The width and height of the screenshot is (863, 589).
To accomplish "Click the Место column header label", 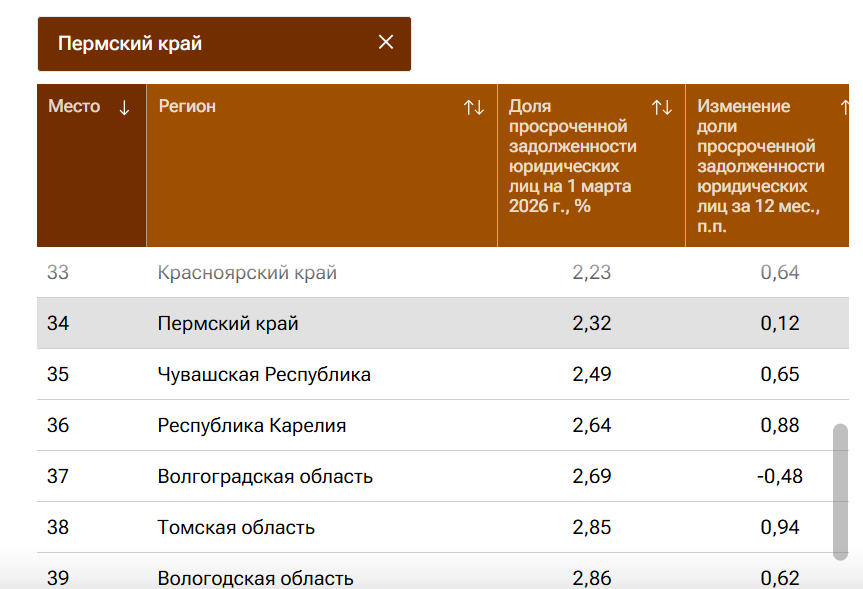I will click(74, 107).
